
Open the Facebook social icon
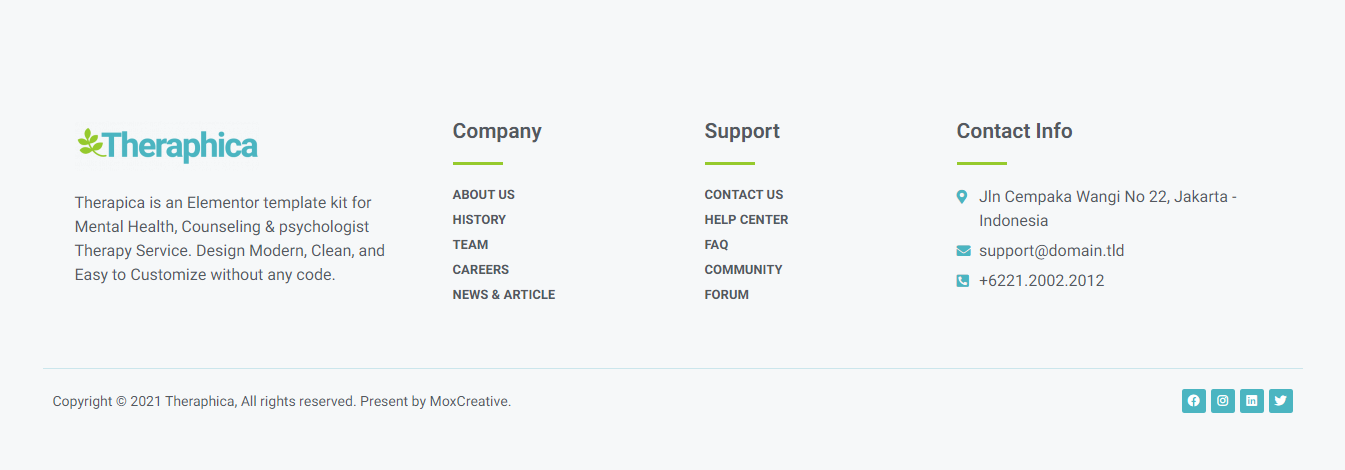(x=1193, y=401)
